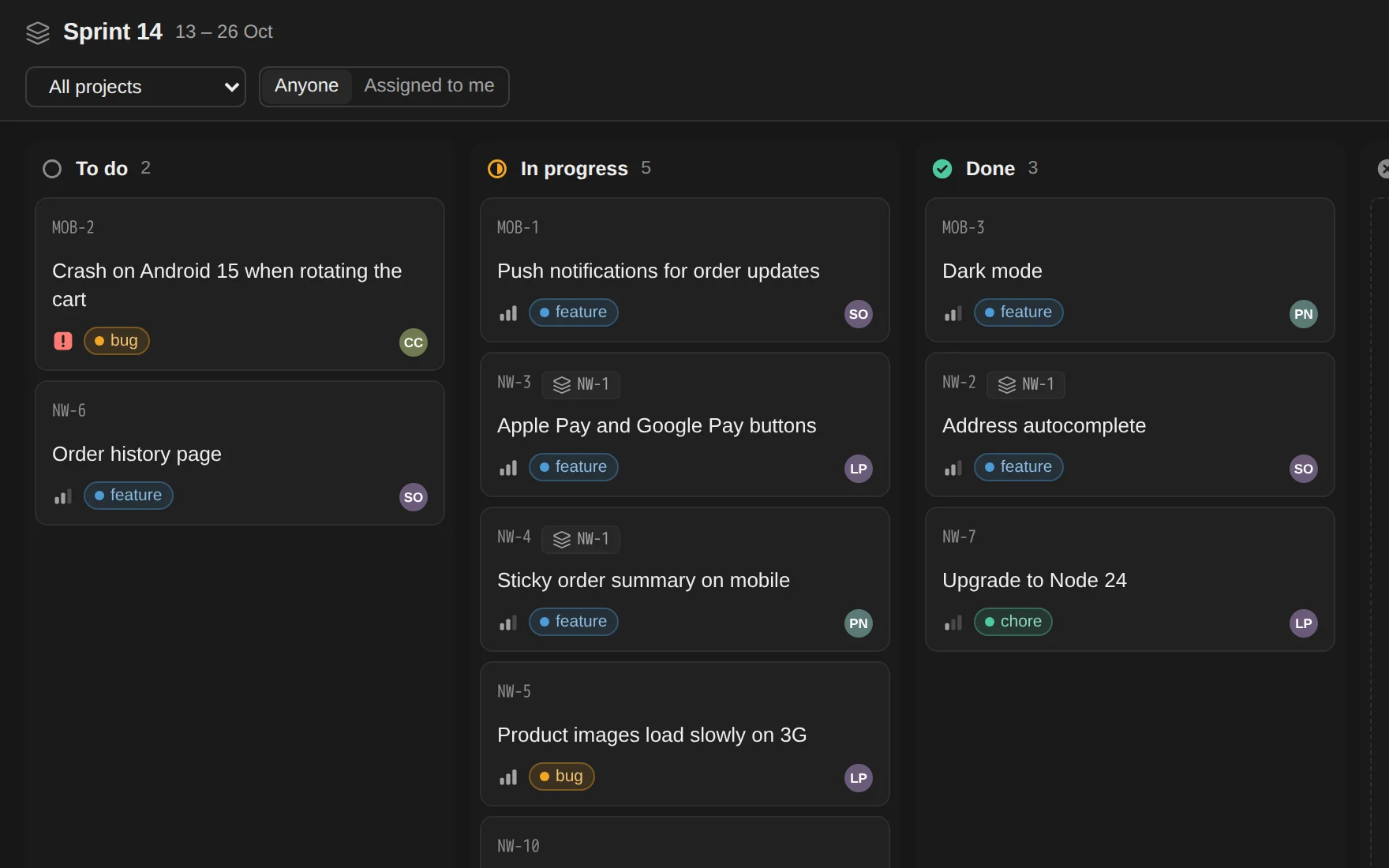Viewport: 1389px width, 868px height.
Task: Click priority bars on Product images card
Action: pos(508,777)
